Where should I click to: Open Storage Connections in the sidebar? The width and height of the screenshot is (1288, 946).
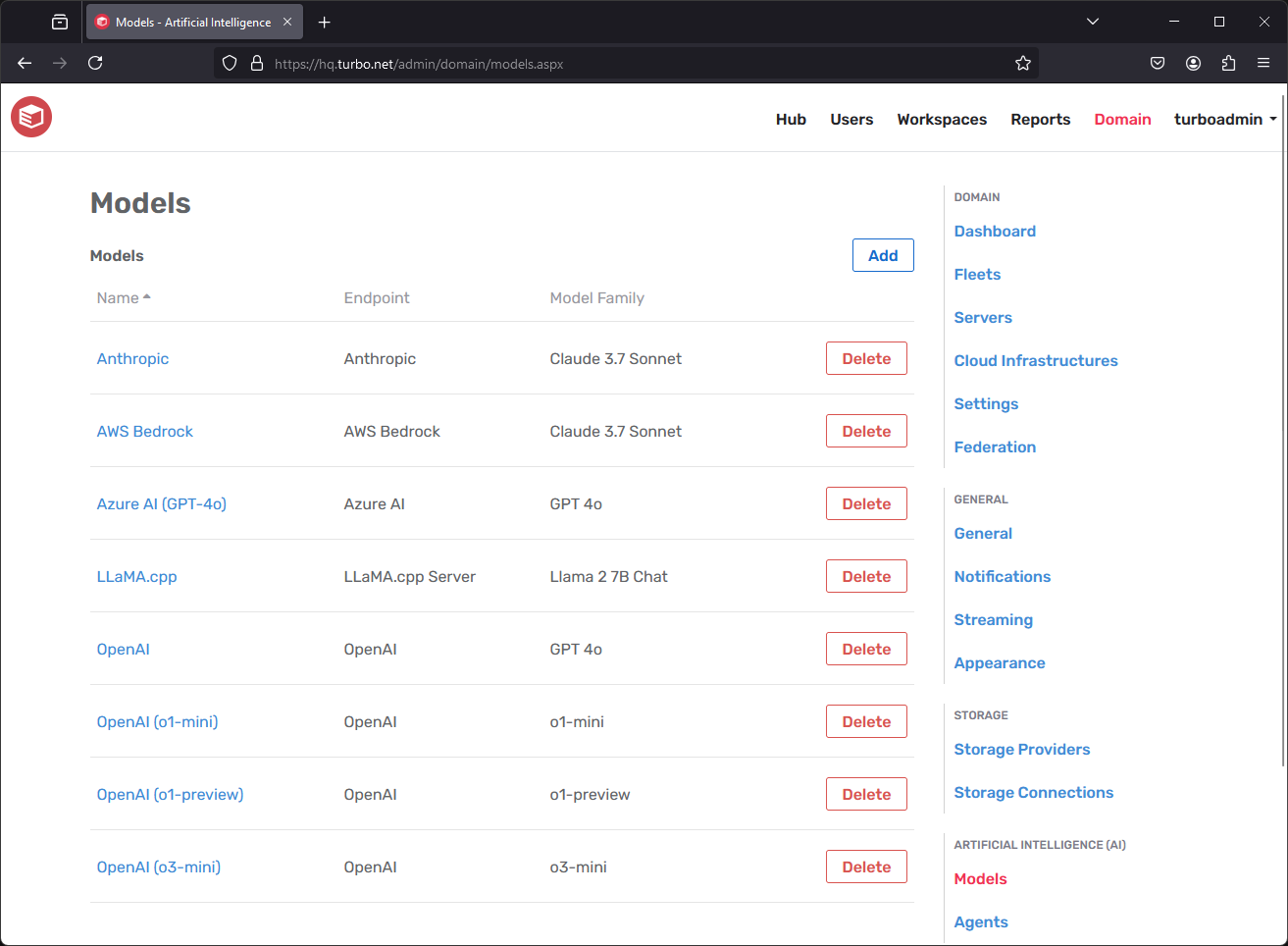(1034, 793)
